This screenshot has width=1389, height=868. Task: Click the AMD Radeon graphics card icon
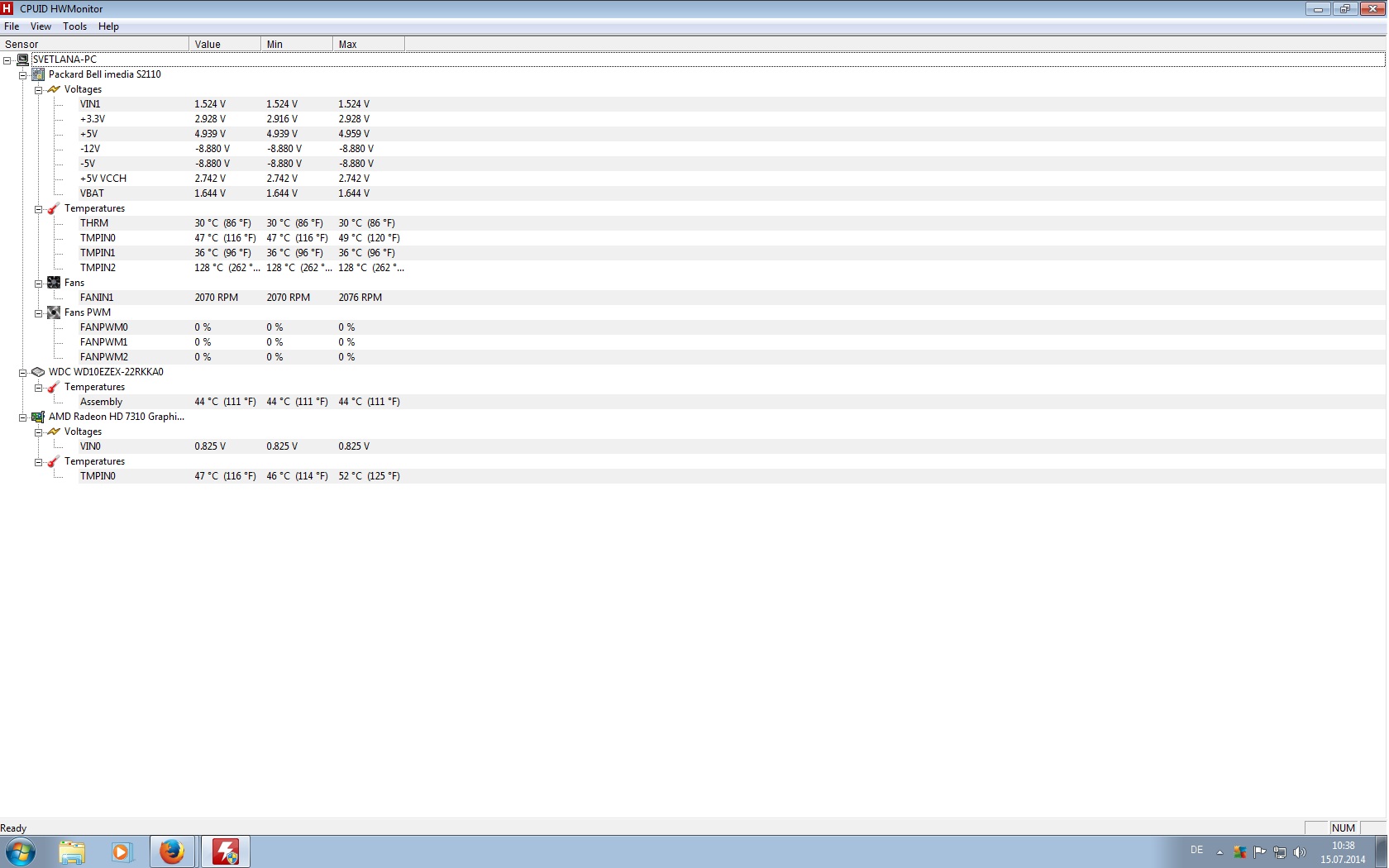pos(38,417)
